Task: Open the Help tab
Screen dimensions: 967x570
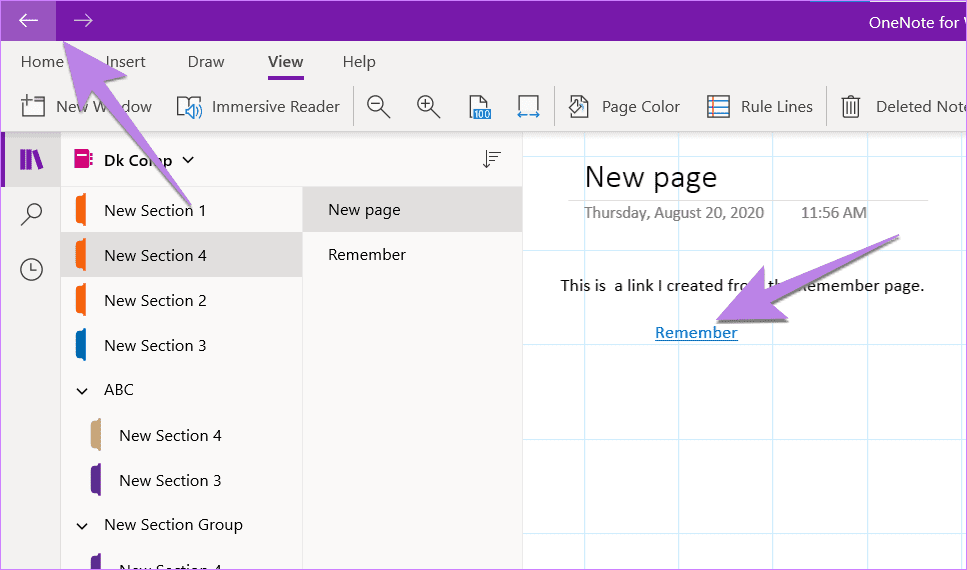Action: tap(359, 62)
